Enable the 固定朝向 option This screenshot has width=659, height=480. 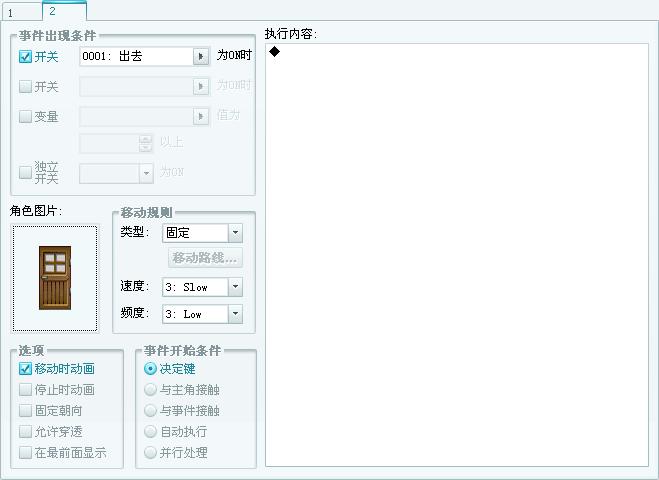pos(25,411)
